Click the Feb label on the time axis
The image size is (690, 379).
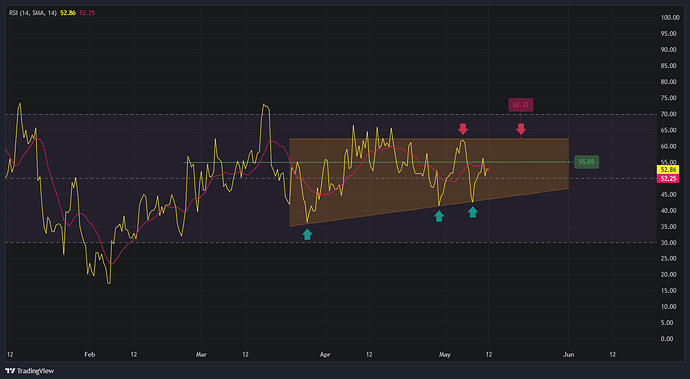(90, 354)
